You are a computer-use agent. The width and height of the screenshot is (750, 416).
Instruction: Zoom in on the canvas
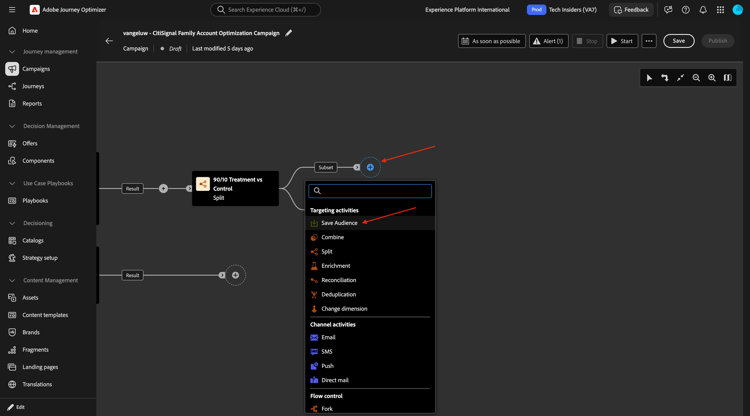(x=712, y=77)
